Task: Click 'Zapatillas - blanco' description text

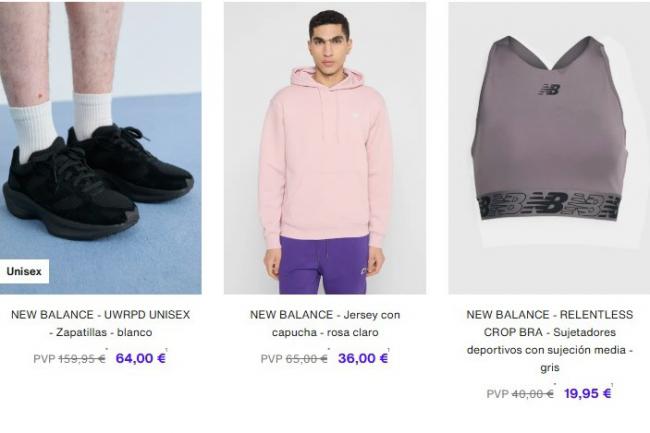Action: coord(101,332)
